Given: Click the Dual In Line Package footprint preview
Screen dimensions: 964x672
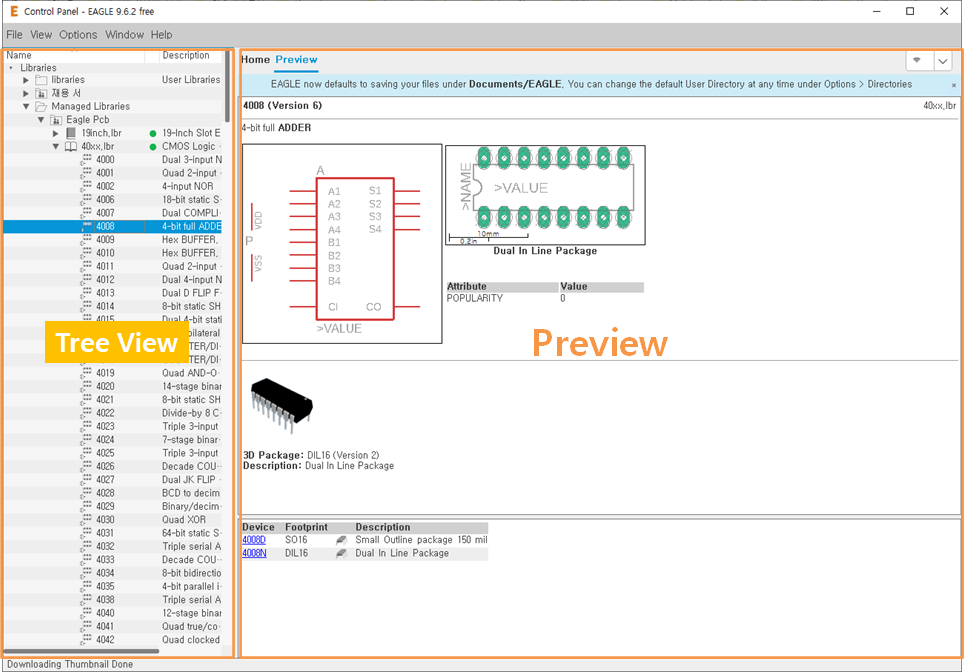Looking at the screenshot, I should tap(545, 195).
